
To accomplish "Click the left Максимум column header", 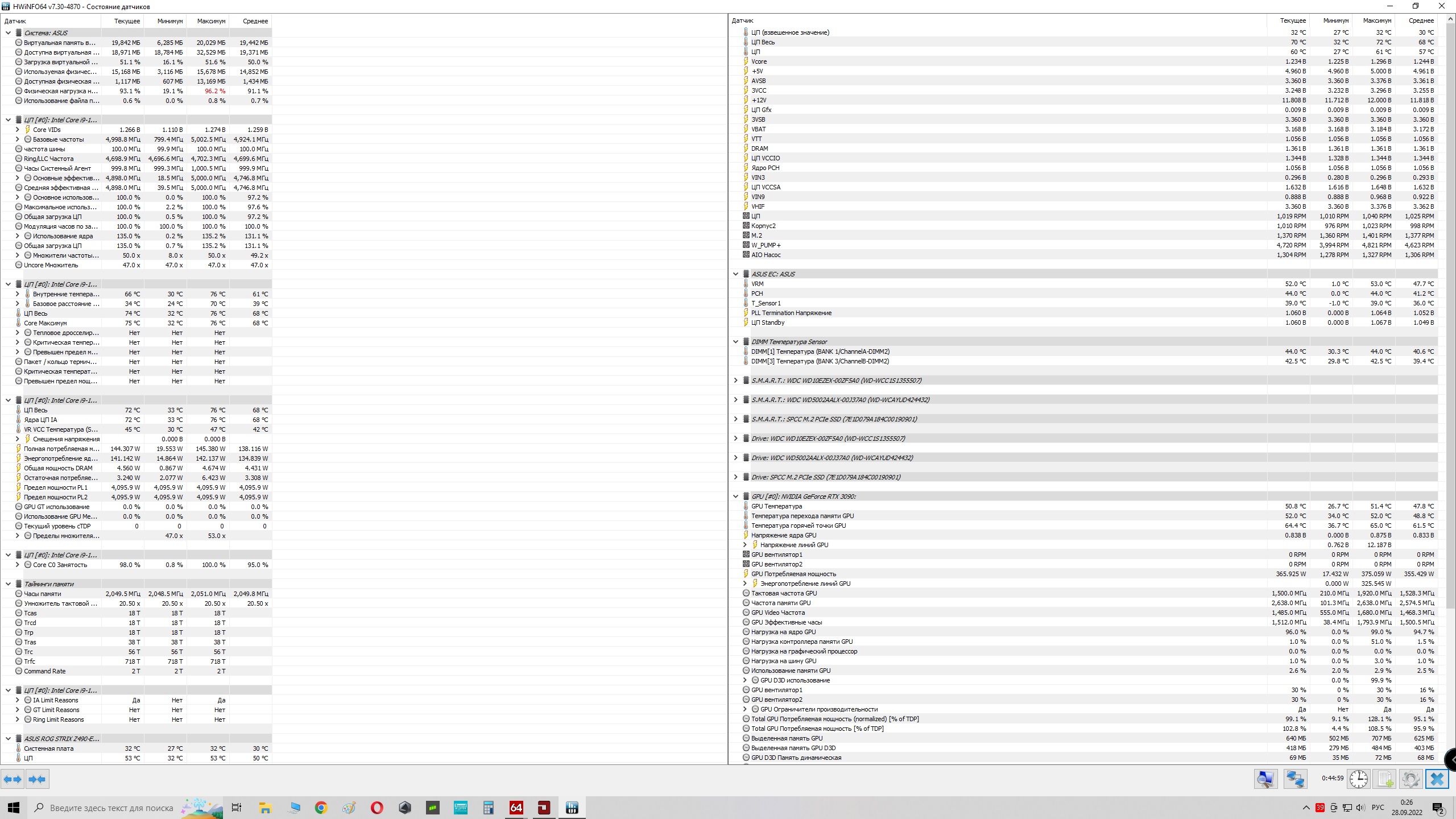I will (x=210, y=21).
